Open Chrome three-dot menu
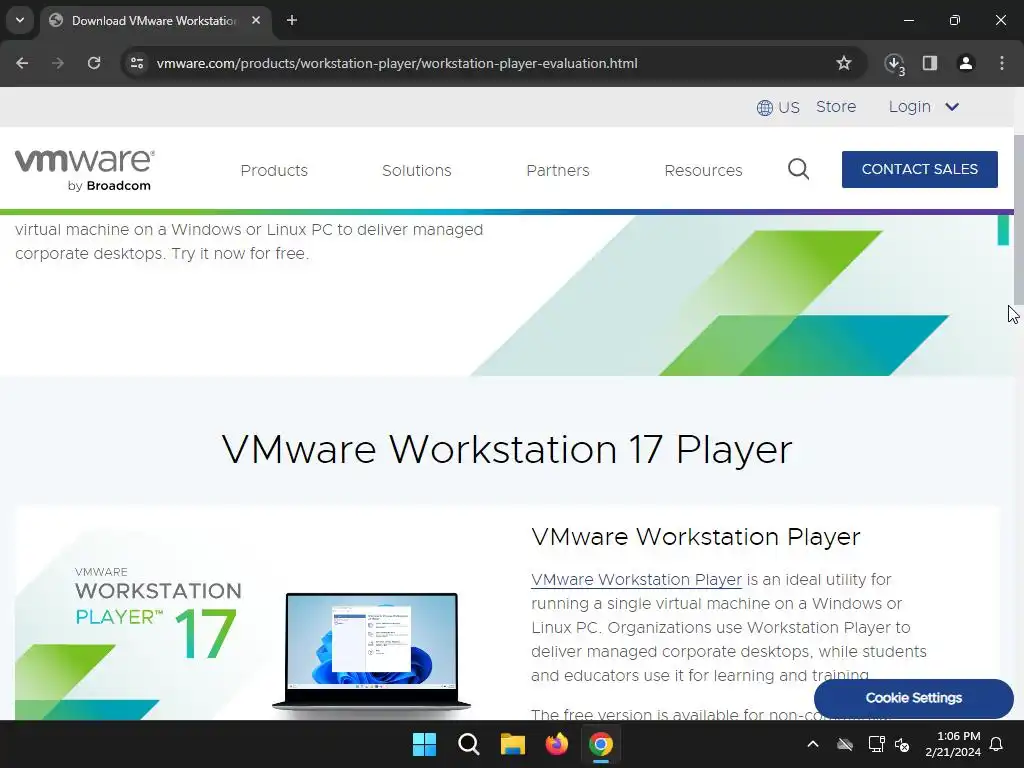Viewport: 1024px width, 768px height. tap(1002, 63)
